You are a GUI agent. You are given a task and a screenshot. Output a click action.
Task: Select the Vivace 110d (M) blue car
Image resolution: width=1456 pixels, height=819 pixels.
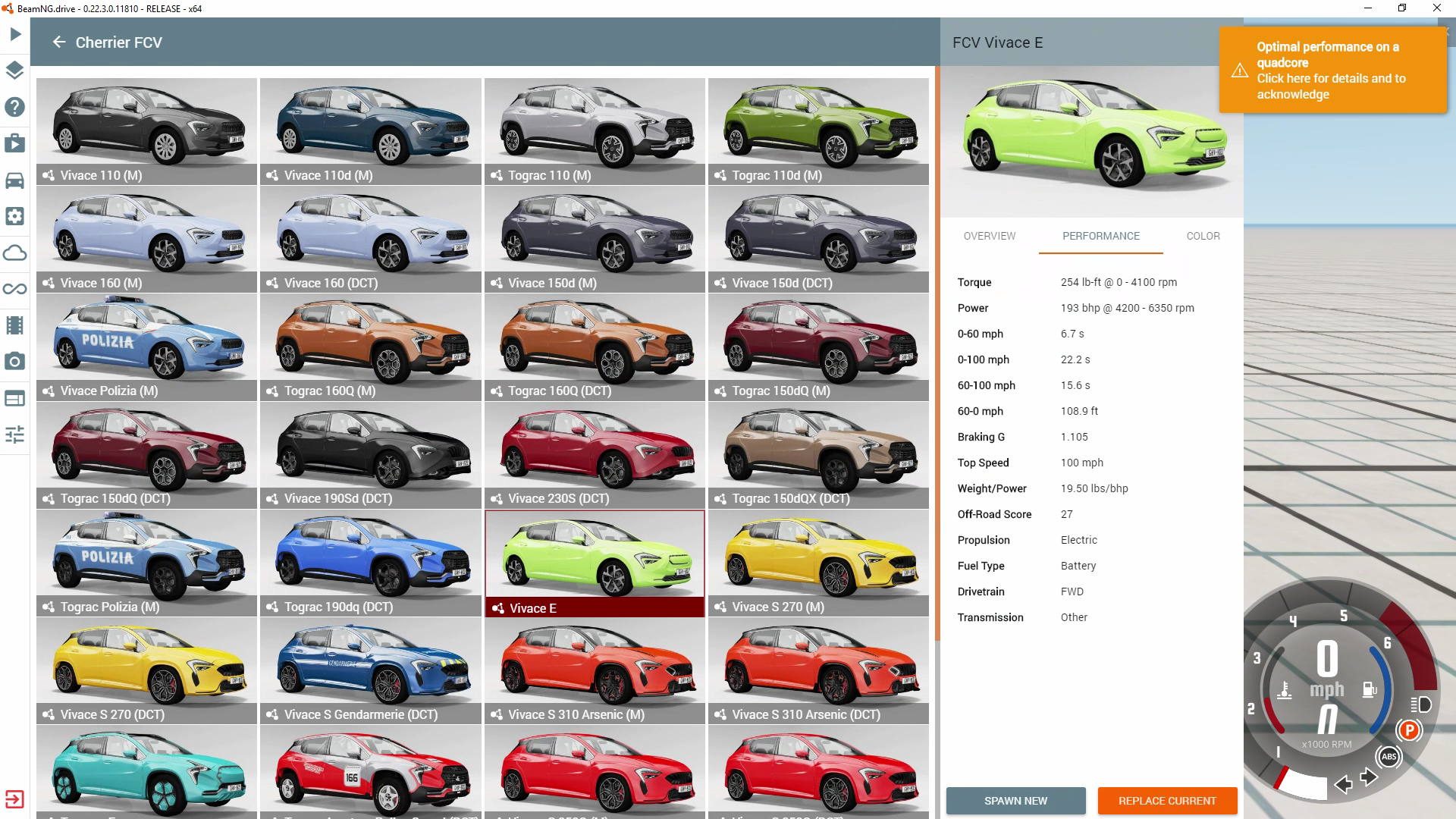371,131
